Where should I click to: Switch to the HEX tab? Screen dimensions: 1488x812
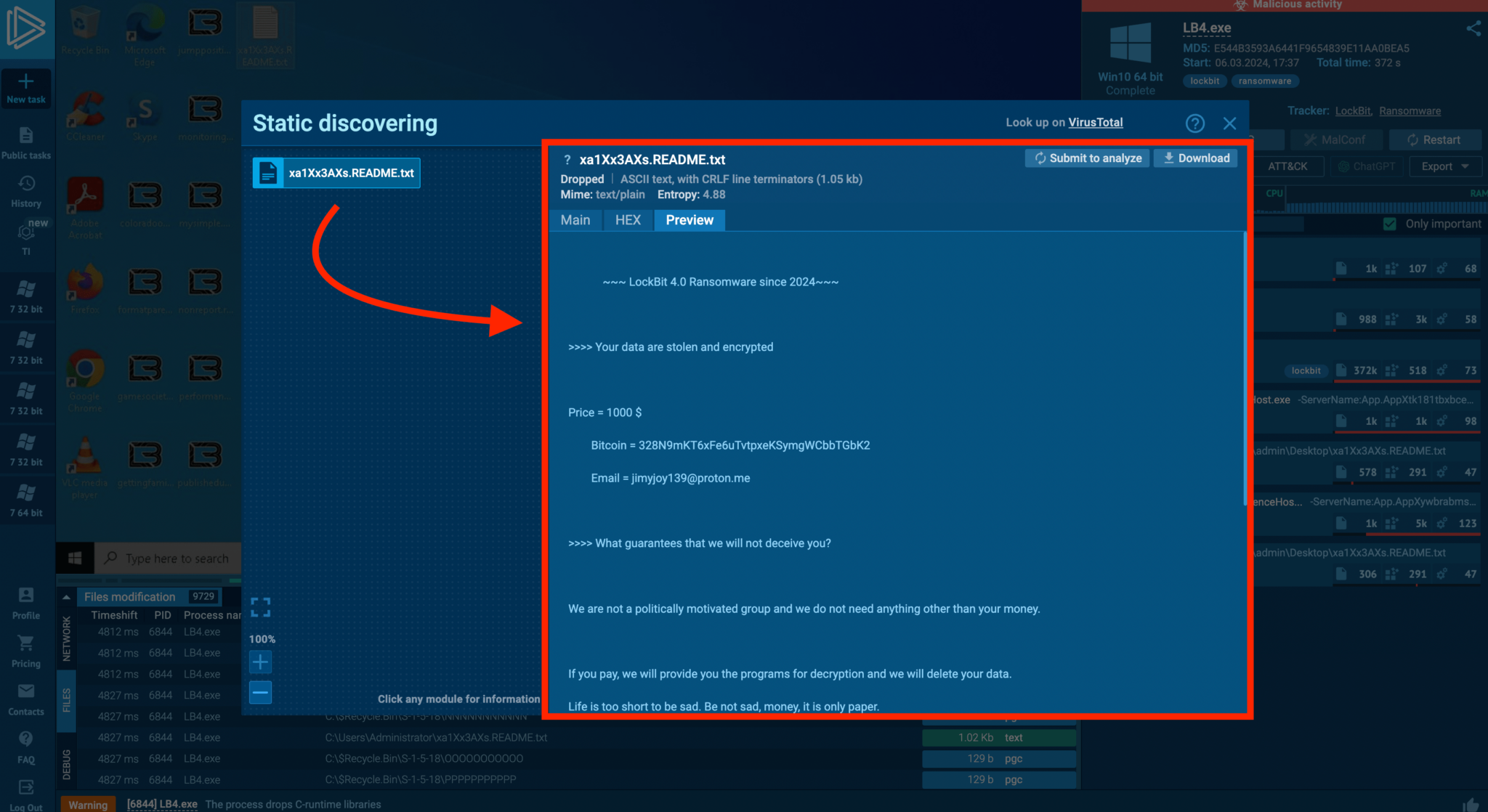click(628, 219)
